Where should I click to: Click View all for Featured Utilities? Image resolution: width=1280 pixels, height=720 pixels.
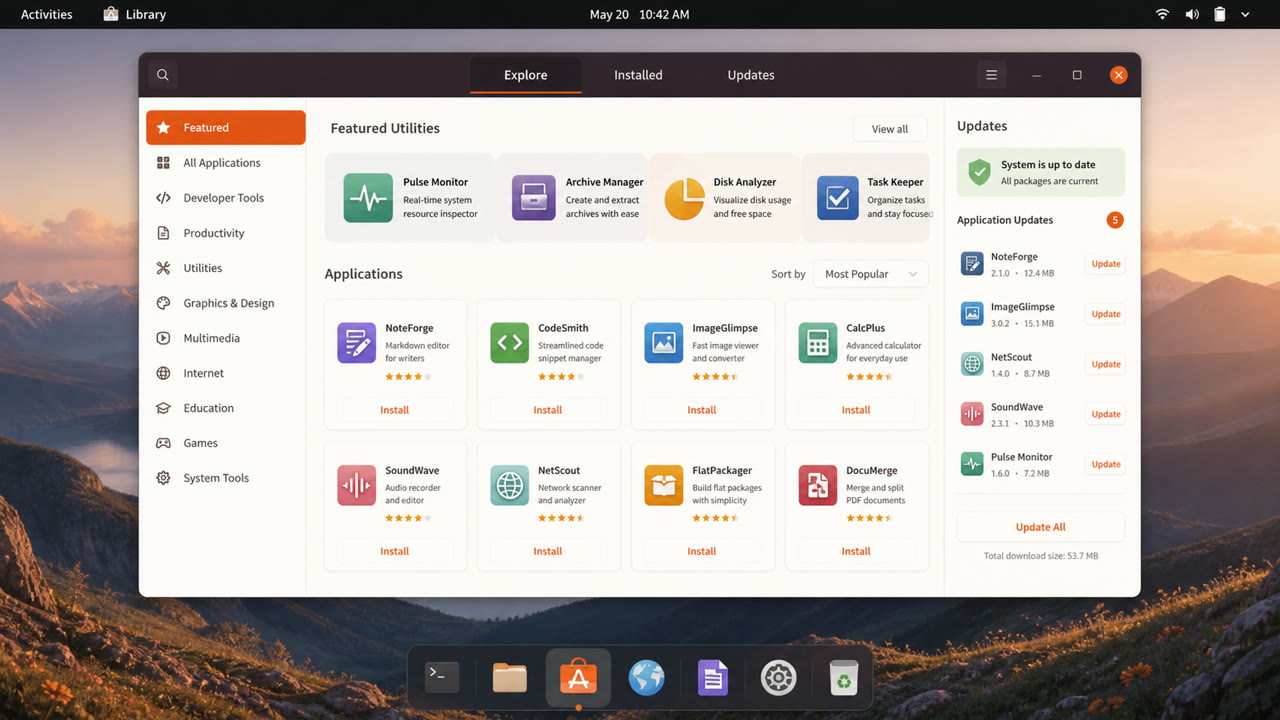coord(889,129)
